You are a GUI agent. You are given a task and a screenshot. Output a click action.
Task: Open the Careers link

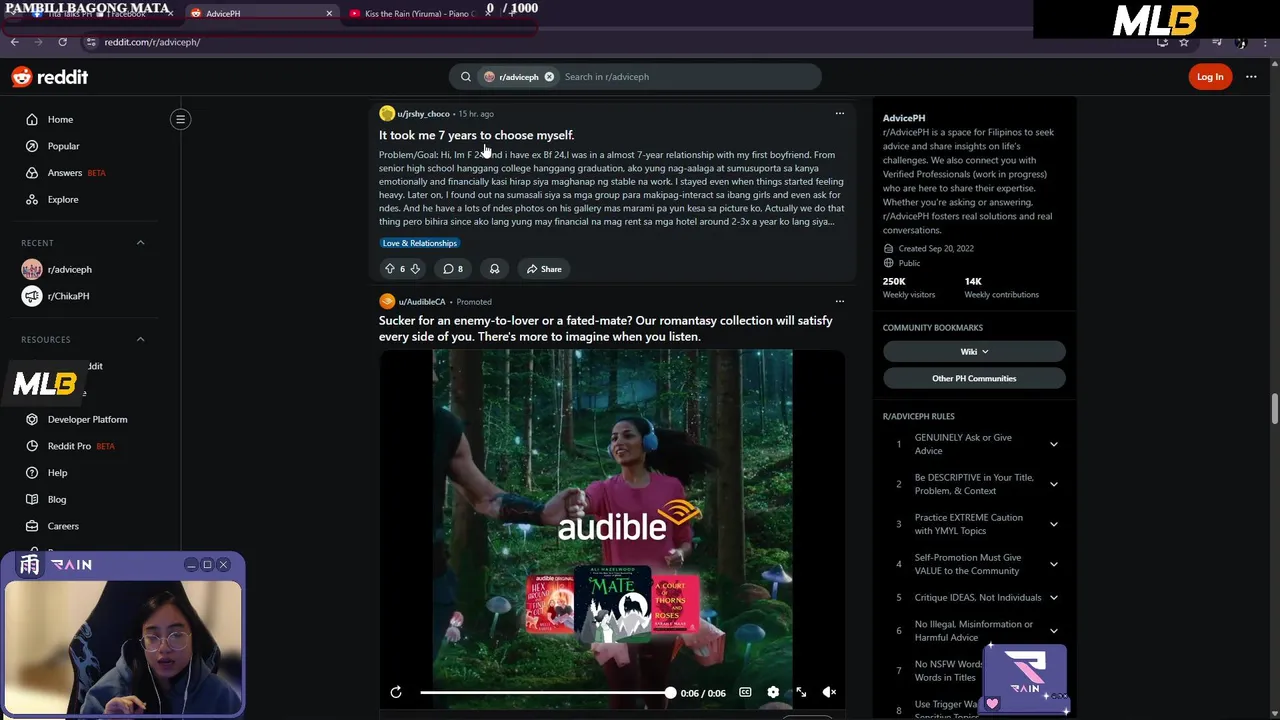tap(63, 526)
